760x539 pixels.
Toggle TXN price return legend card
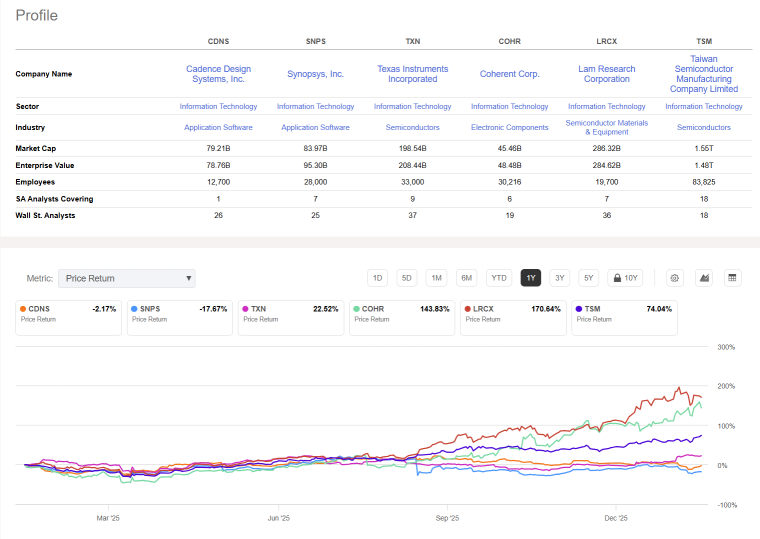[x=291, y=318]
